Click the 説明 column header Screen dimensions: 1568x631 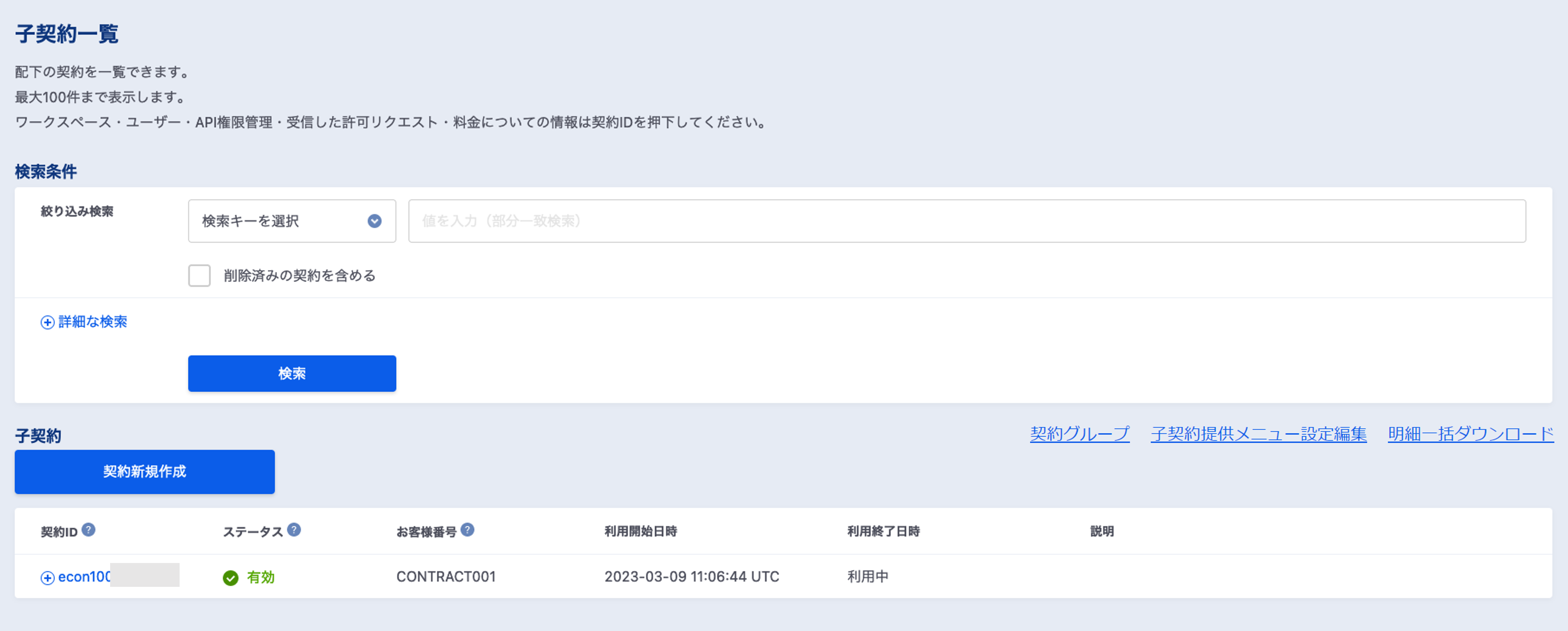(x=1101, y=531)
